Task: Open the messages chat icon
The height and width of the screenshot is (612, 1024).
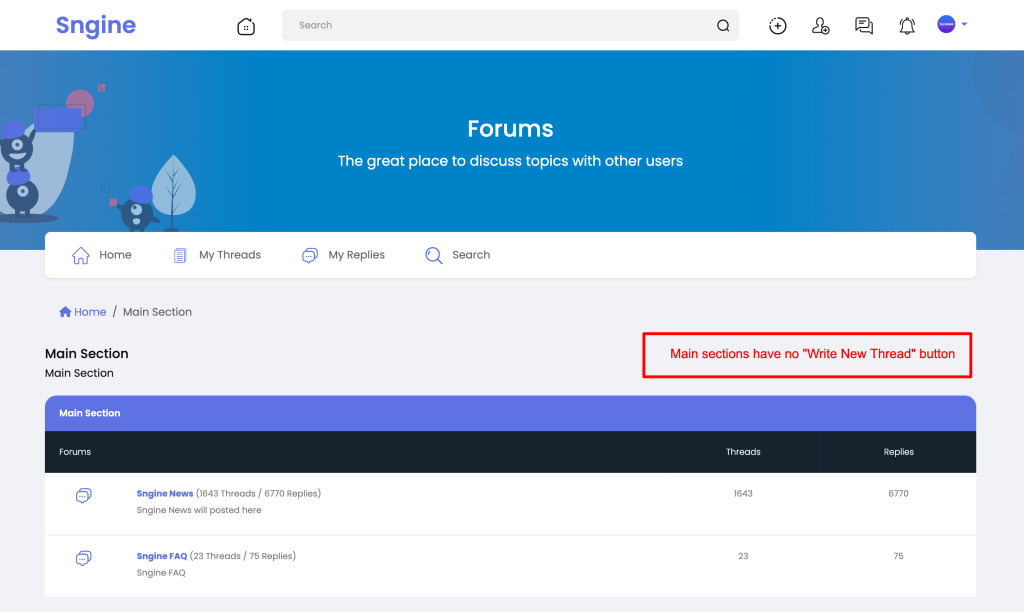Action: point(864,25)
